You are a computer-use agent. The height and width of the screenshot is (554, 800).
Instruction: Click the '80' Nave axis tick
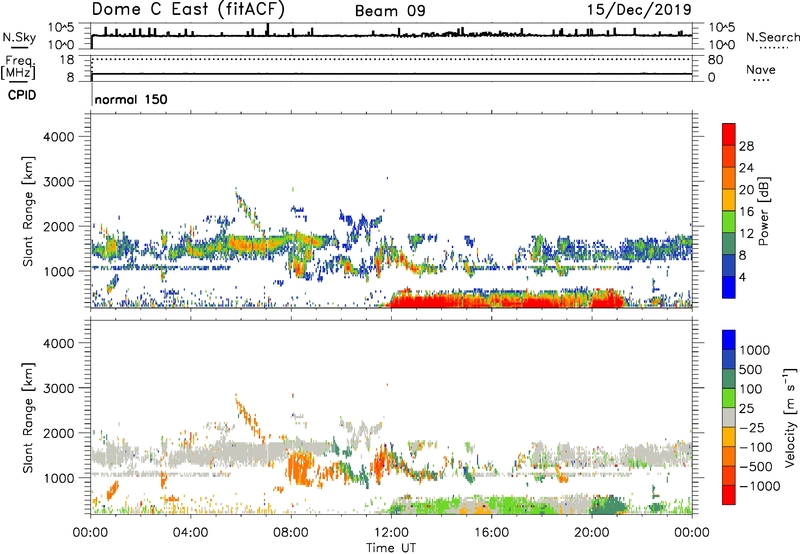(x=715, y=60)
